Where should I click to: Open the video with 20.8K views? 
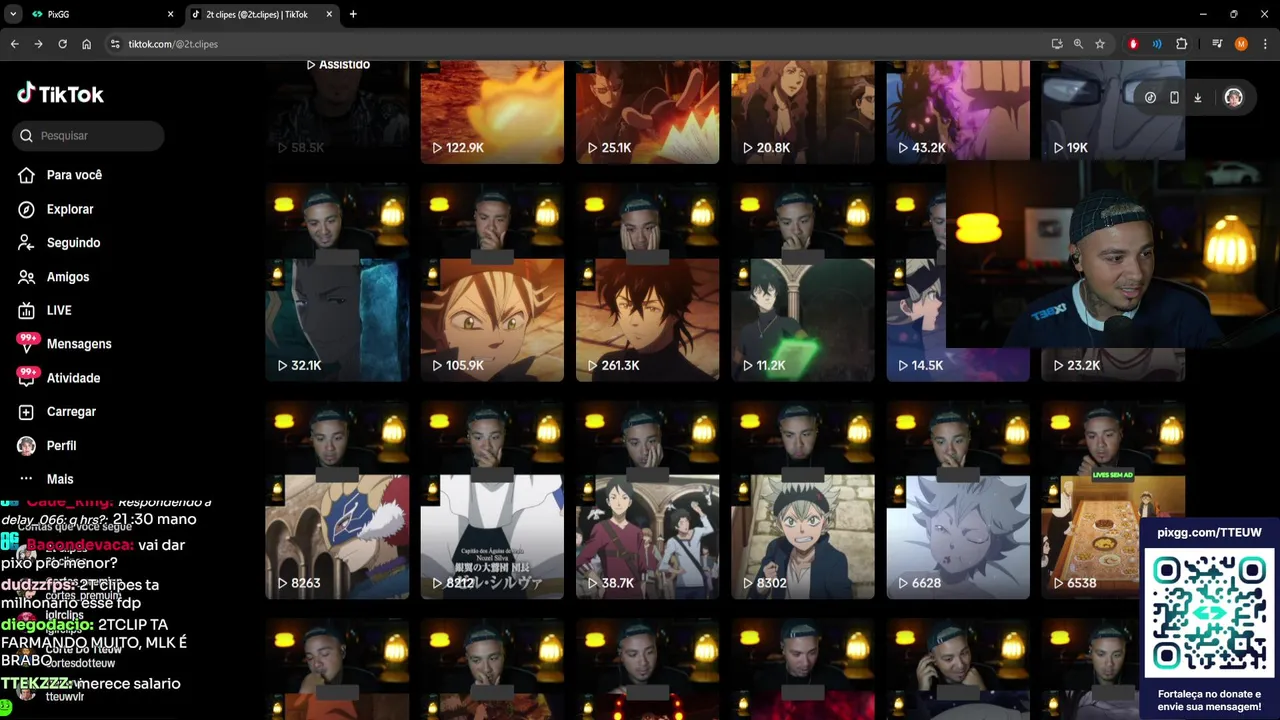tap(803, 111)
